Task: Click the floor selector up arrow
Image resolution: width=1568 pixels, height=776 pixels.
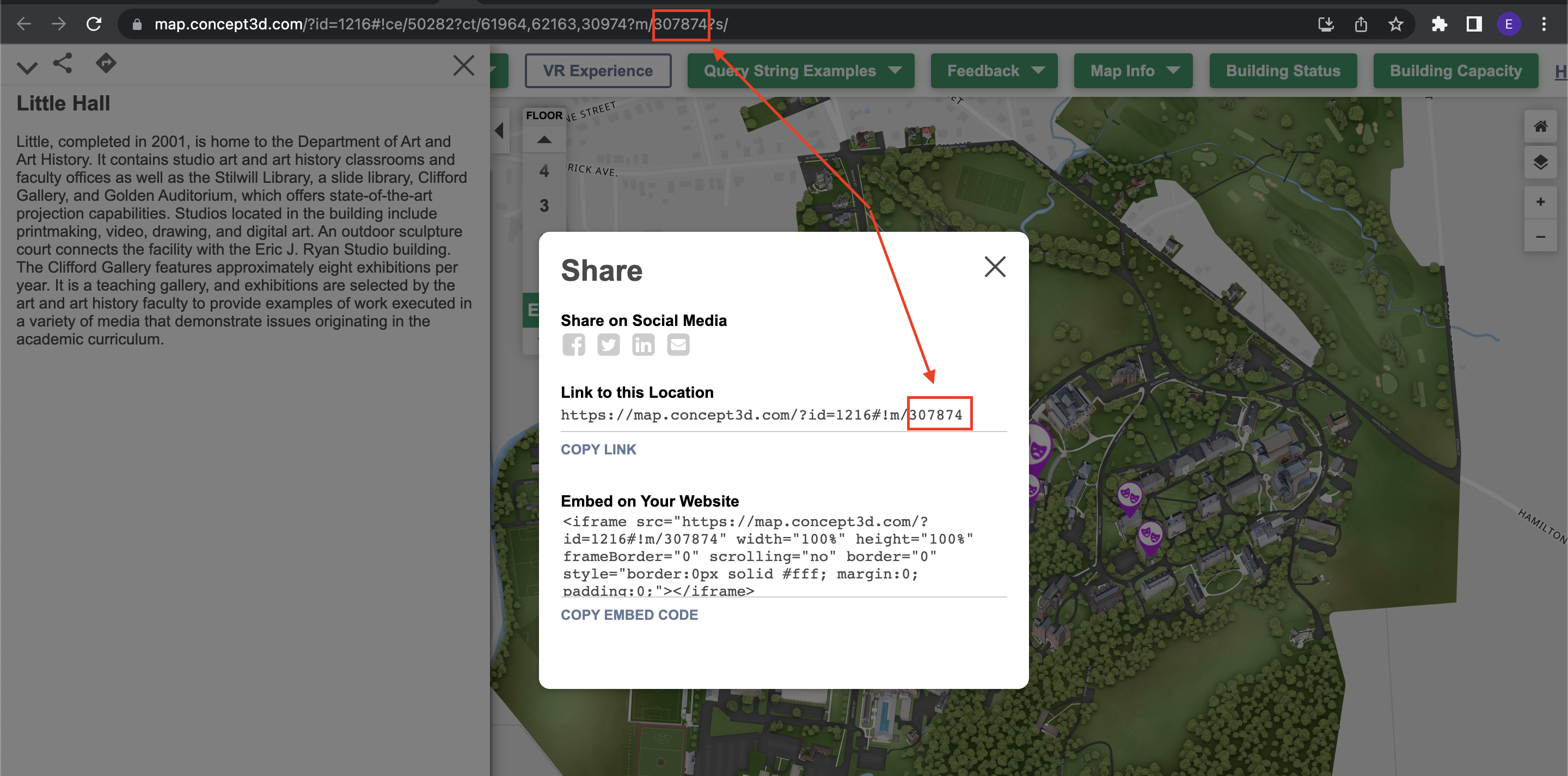Action: 544,139
